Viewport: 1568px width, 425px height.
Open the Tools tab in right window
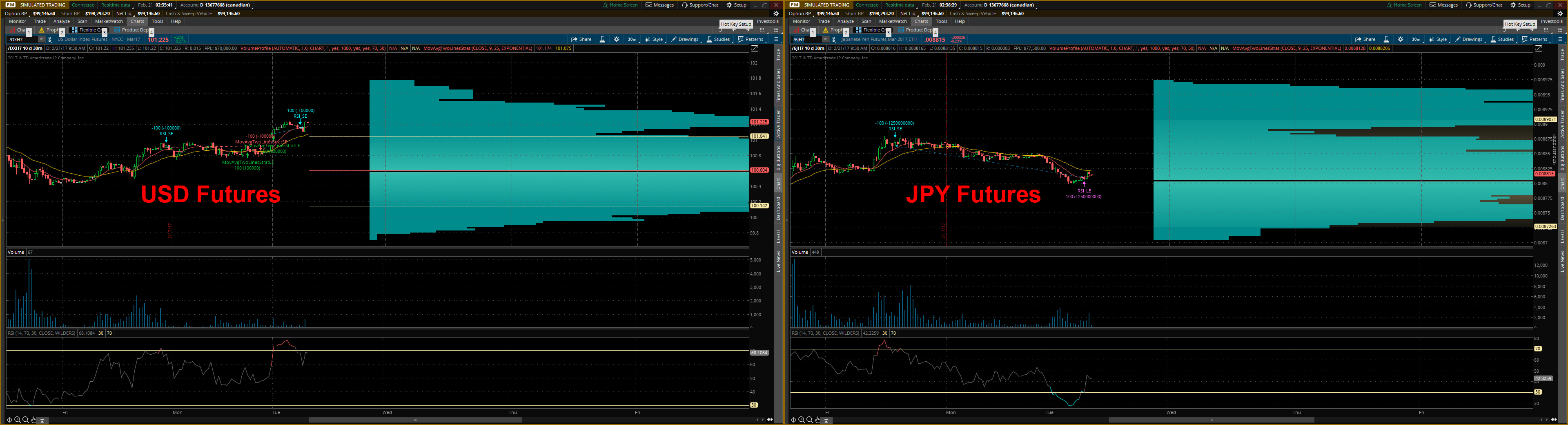pos(942,21)
